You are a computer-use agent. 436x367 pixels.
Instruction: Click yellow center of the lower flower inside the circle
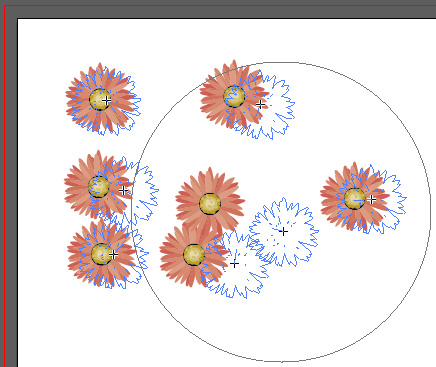(x=194, y=255)
